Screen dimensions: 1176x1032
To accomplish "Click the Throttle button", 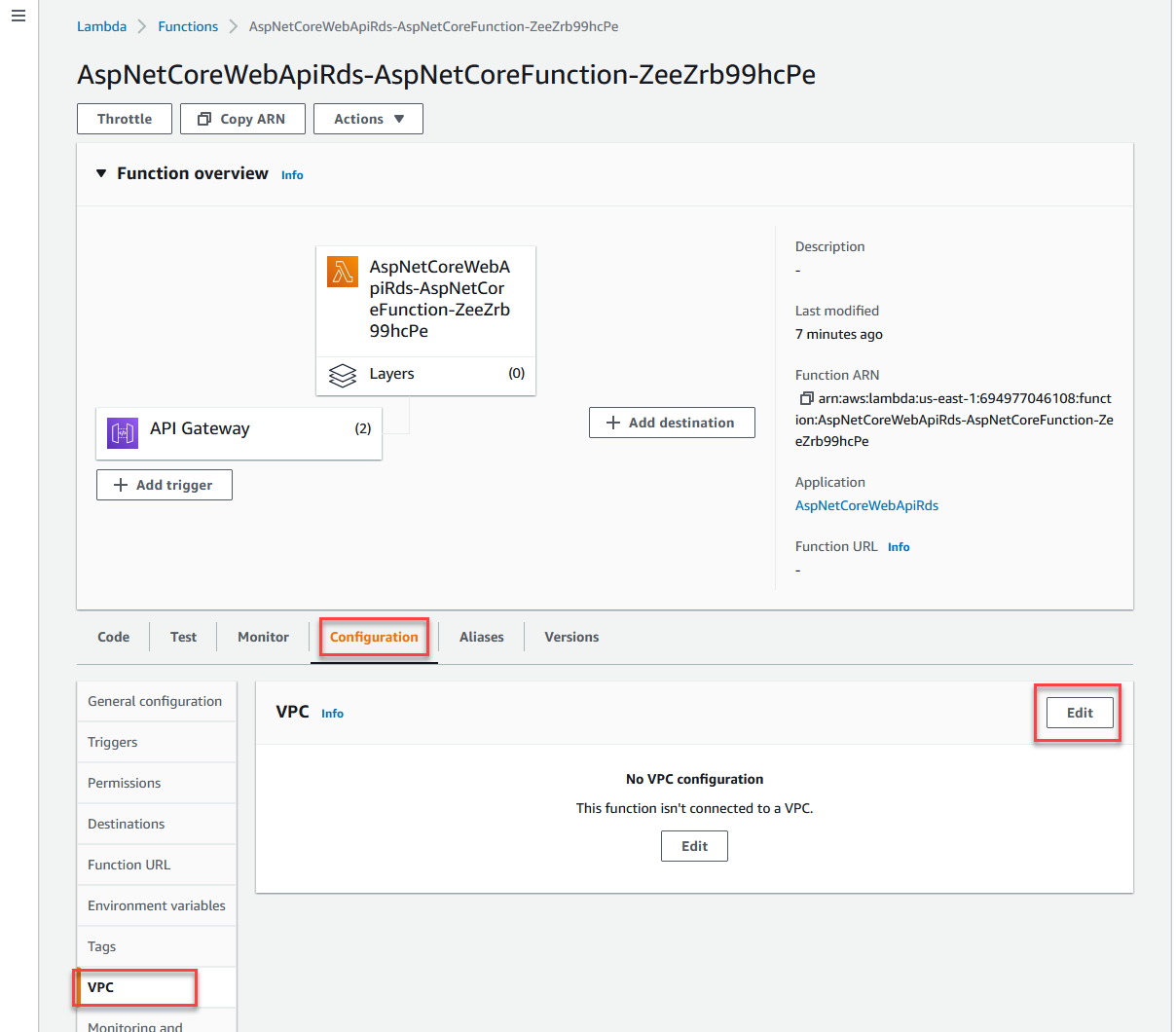I will pyautogui.click(x=125, y=119).
